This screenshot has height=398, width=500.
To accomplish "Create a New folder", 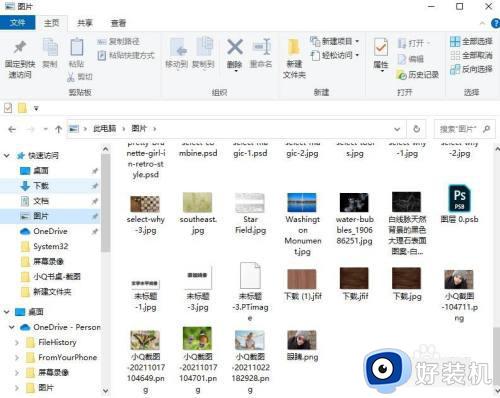I will click(x=294, y=59).
